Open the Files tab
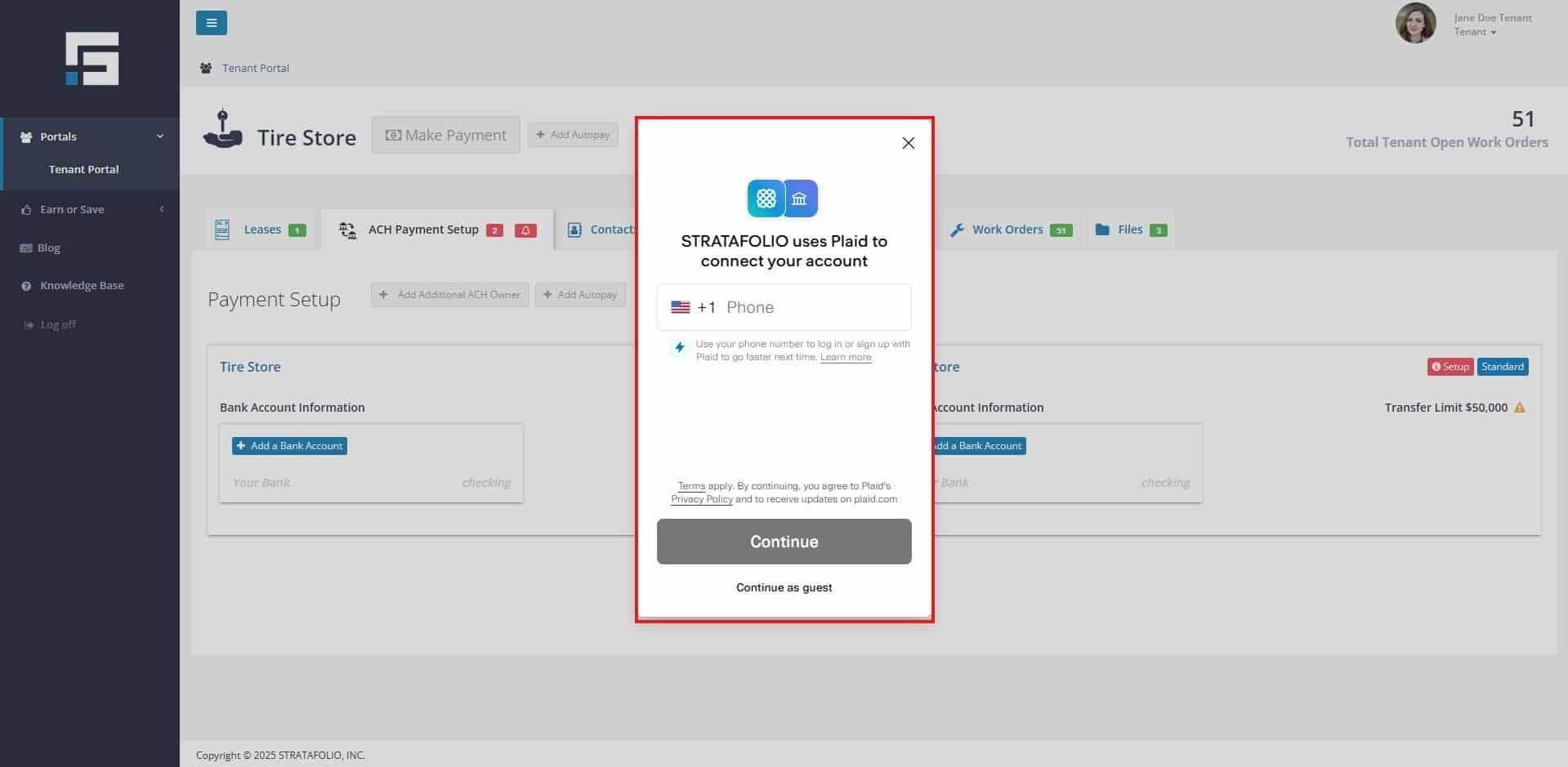 pyautogui.click(x=1131, y=230)
